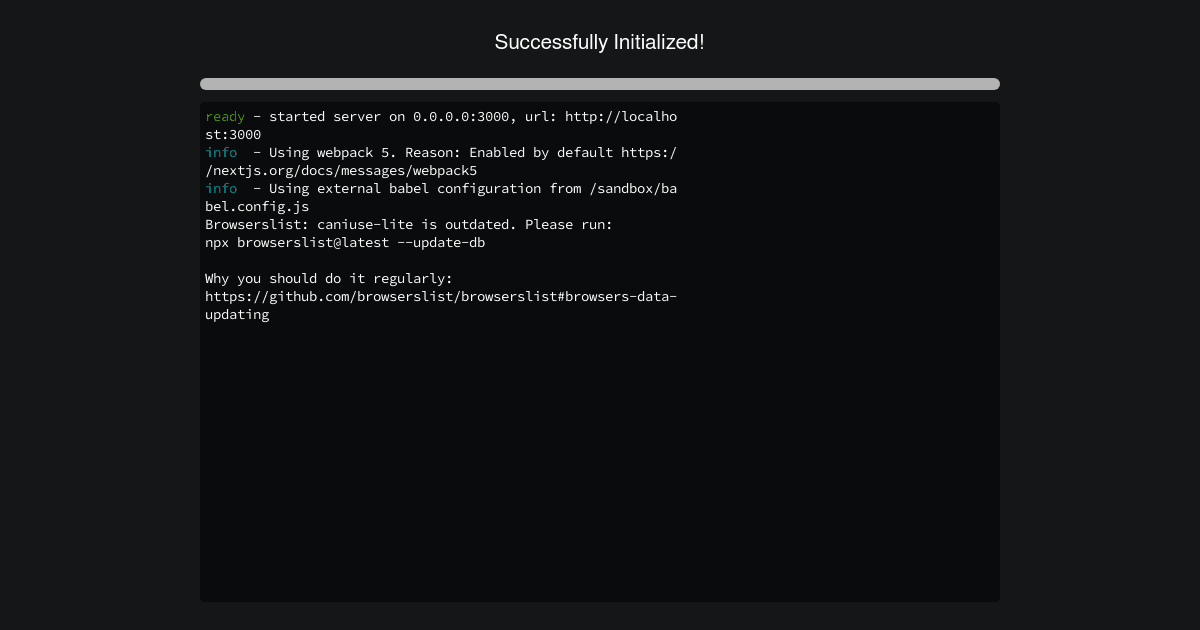Click the second 'info' log label
Screen dimensions: 1200x630
click(x=221, y=188)
